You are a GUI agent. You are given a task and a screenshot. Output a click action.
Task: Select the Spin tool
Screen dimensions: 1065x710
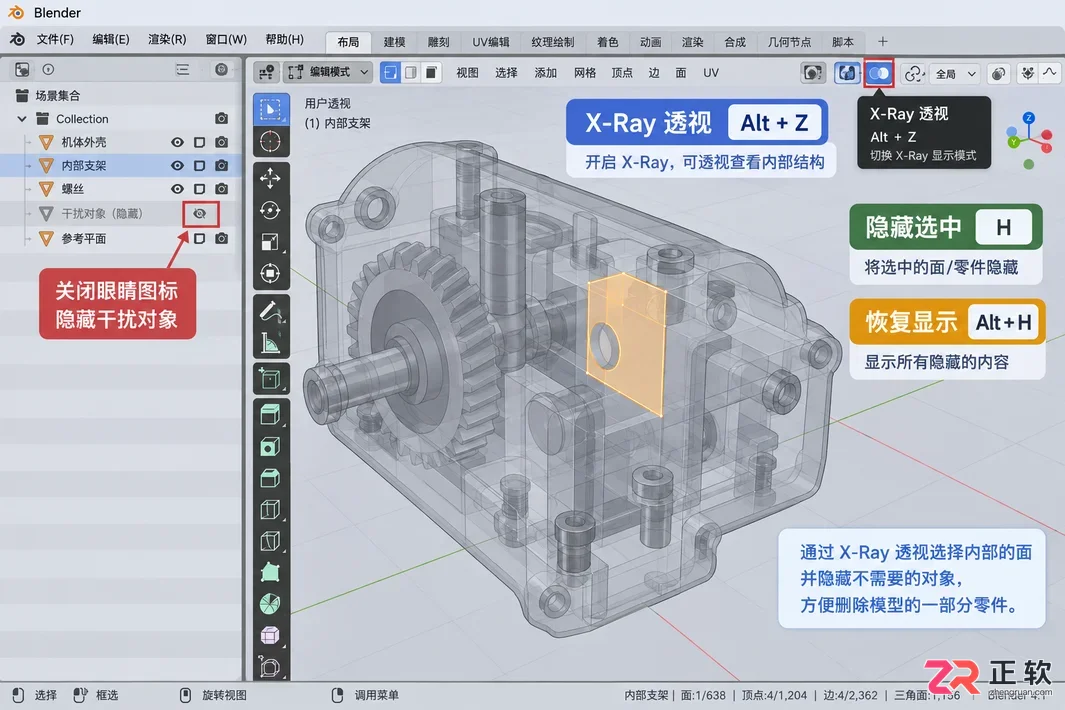[x=270, y=603]
